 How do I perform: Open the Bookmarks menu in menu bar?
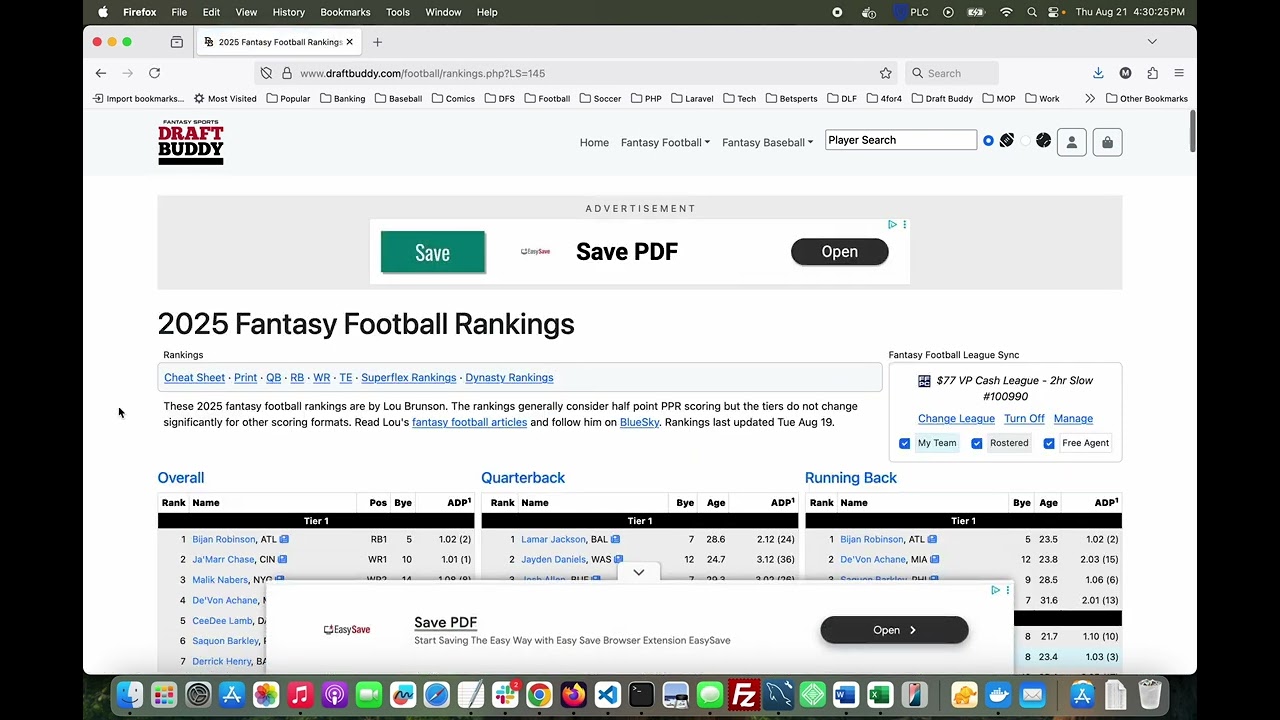tap(345, 12)
